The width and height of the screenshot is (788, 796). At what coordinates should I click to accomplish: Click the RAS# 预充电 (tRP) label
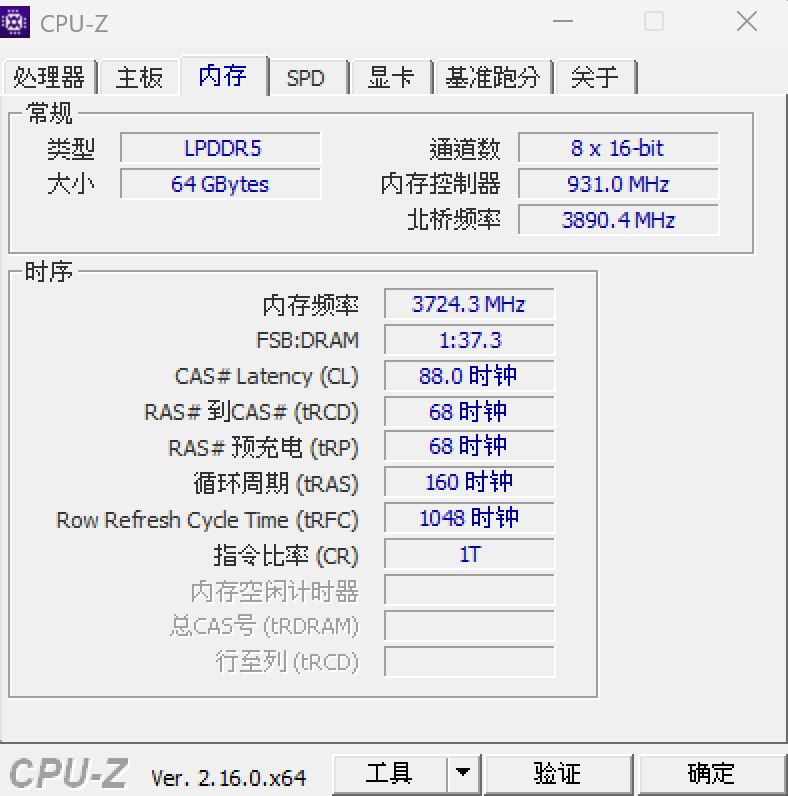pyautogui.click(x=264, y=448)
